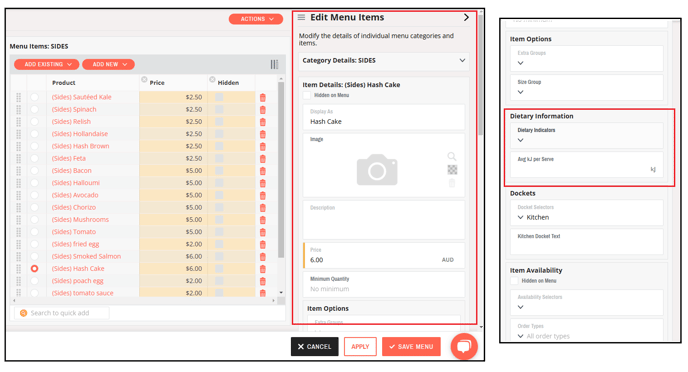Screen dimensions: 688x372
Task: Delete the Avocado row
Action: coord(262,196)
